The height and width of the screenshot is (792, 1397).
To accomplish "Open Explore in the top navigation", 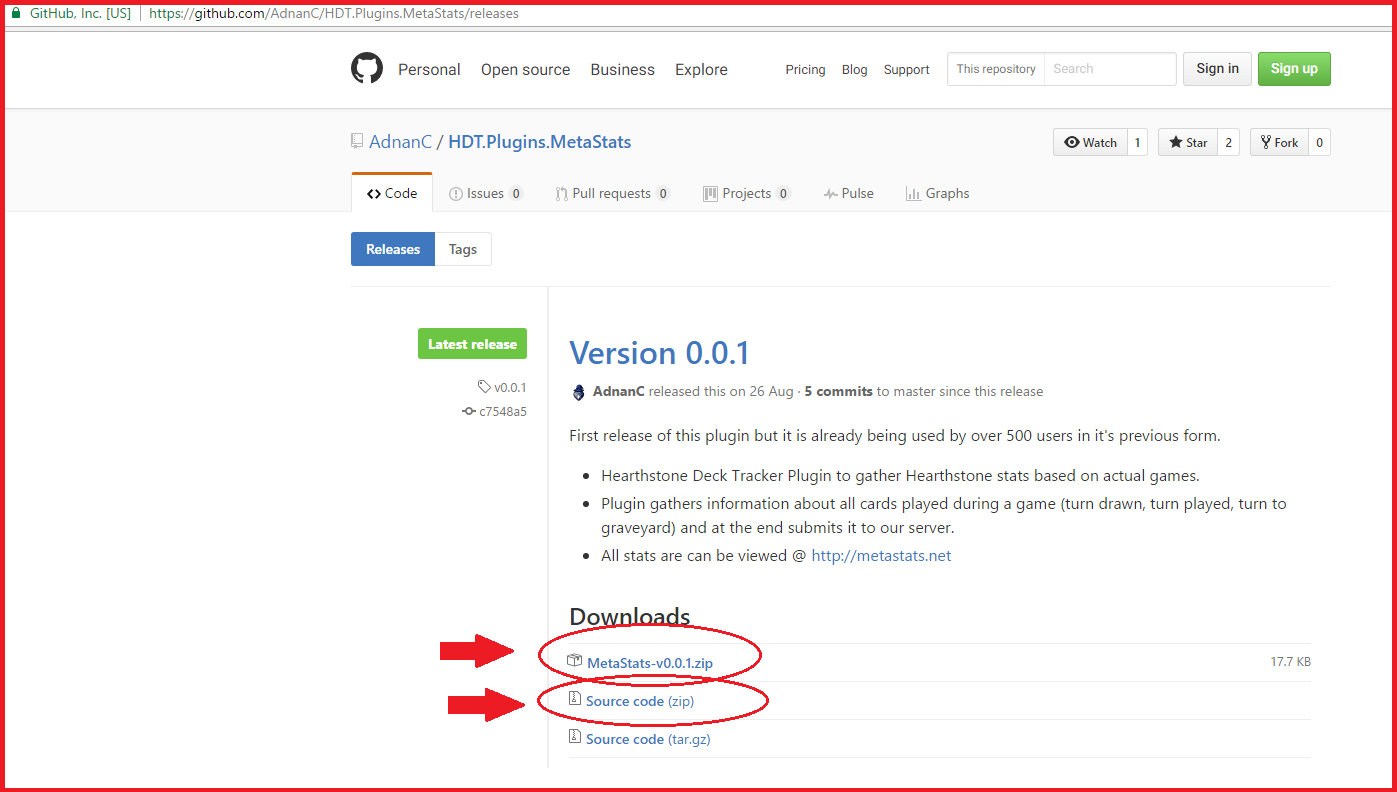I will coord(701,70).
